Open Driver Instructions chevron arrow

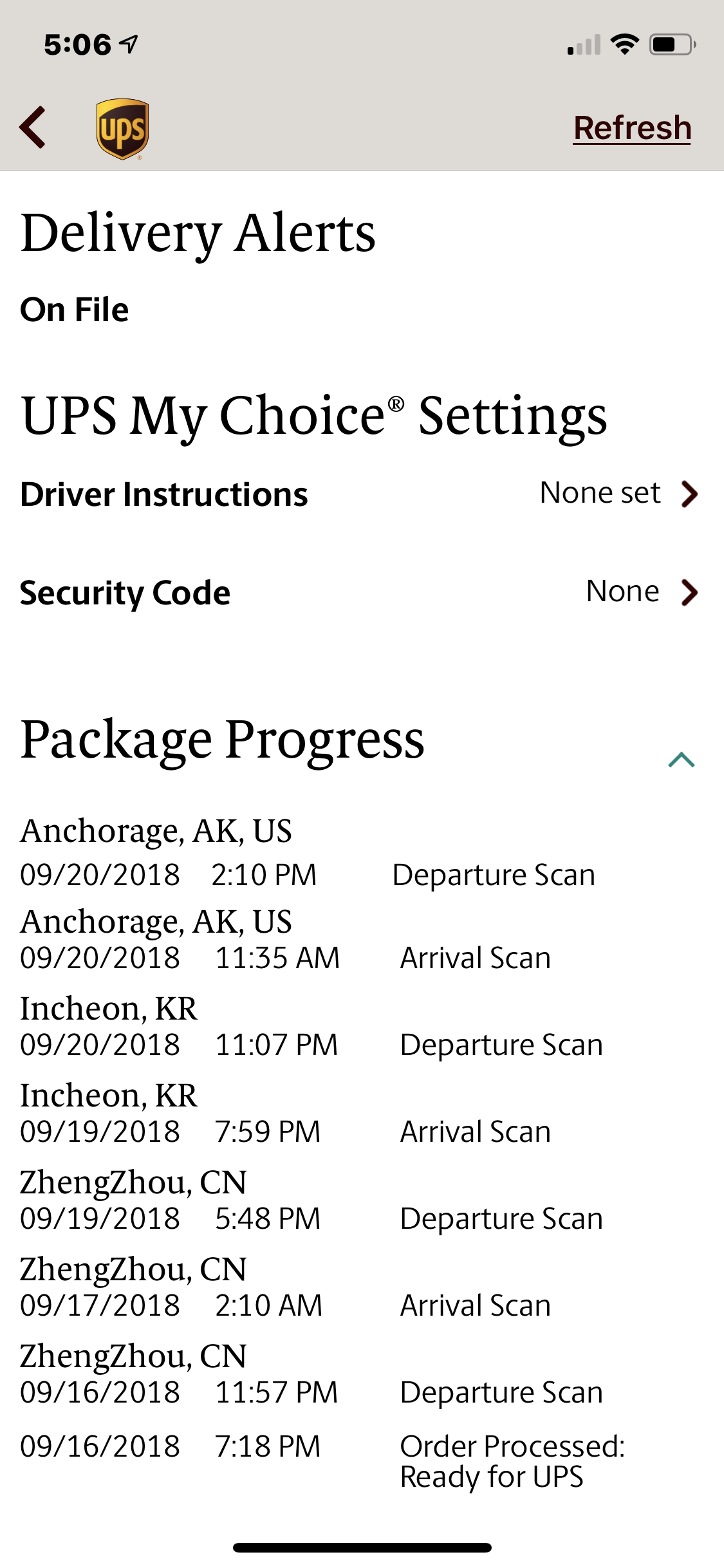[690, 494]
